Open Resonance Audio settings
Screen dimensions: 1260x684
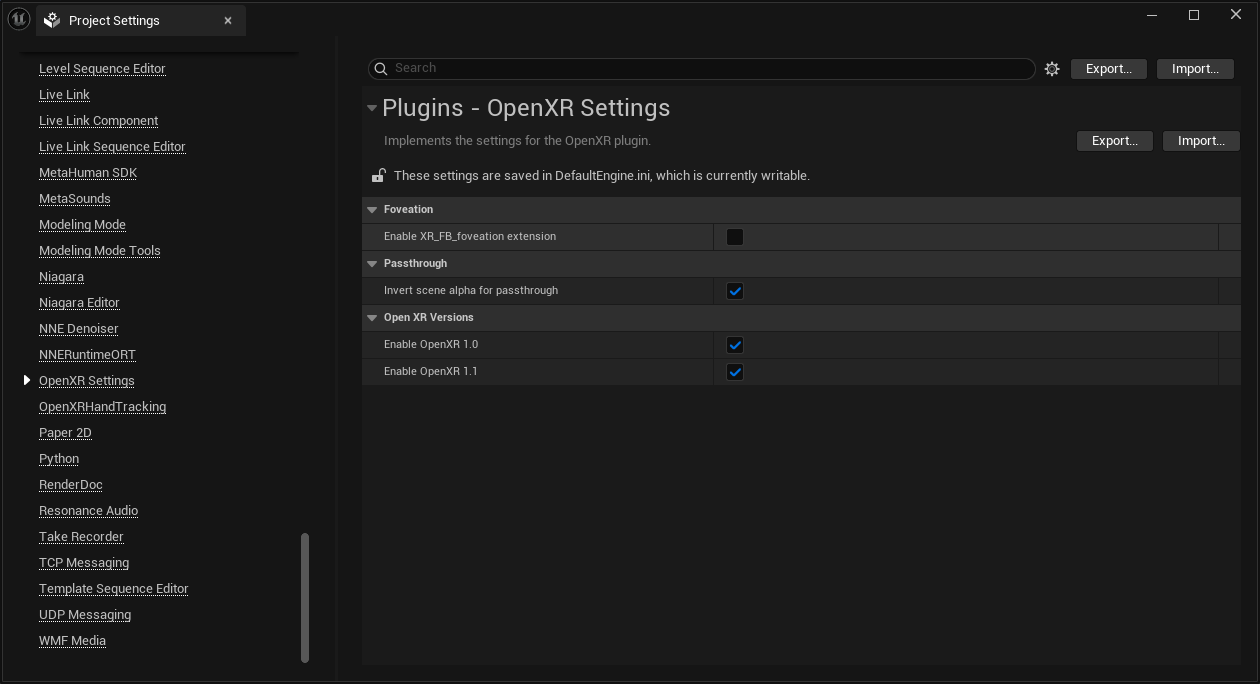88,511
